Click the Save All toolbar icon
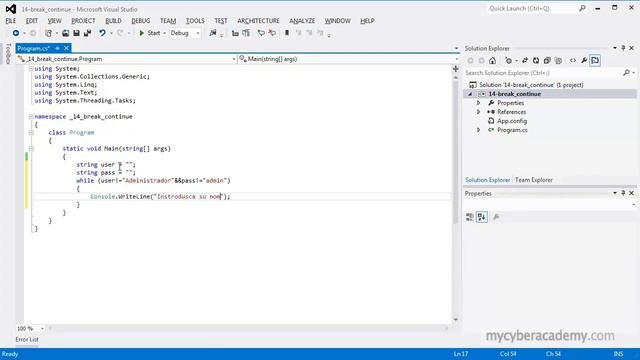Image resolution: width=640 pixels, height=360 pixels. coord(87,33)
